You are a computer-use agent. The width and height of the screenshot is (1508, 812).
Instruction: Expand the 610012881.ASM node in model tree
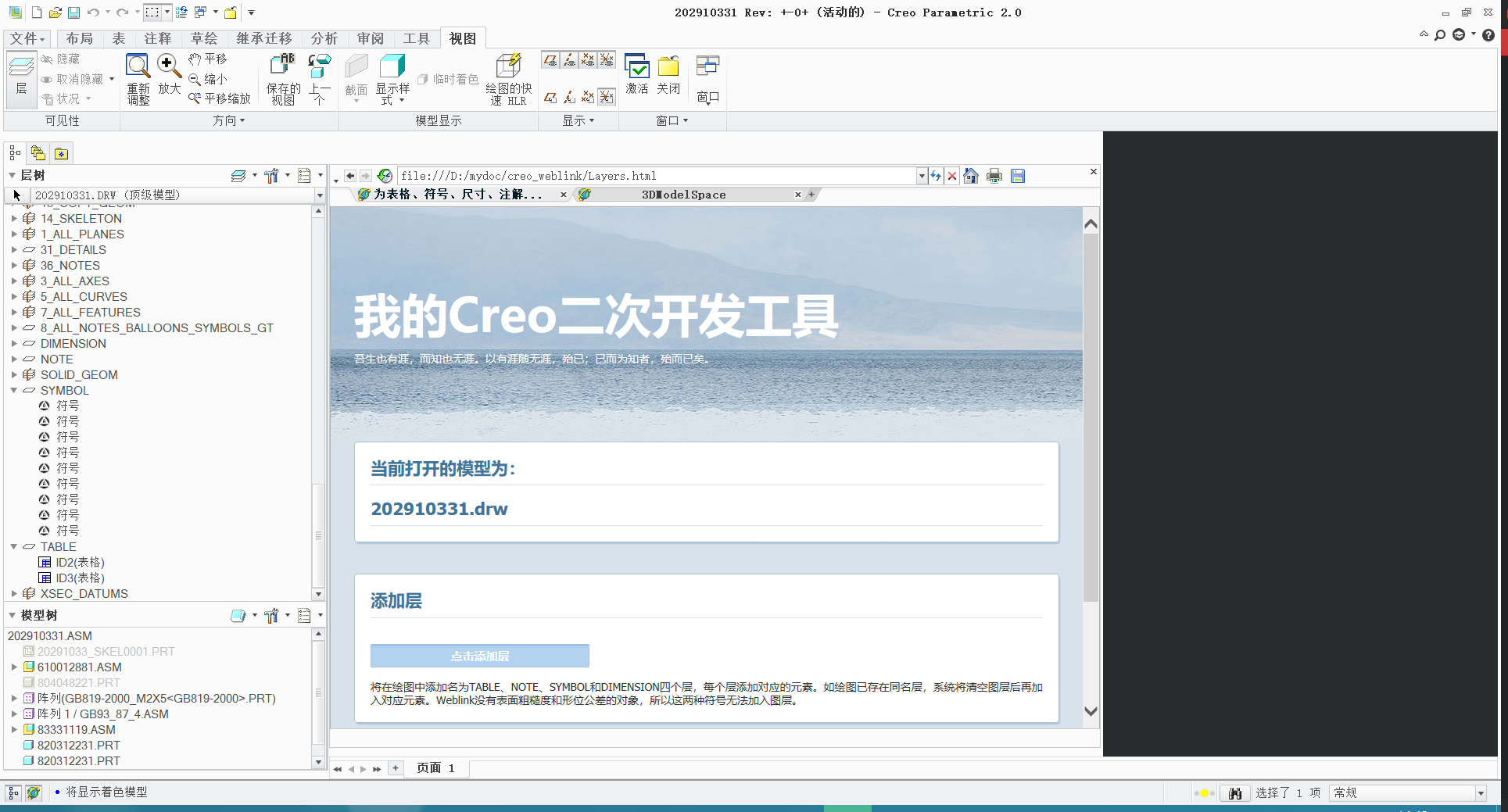pyautogui.click(x=14, y=667)
